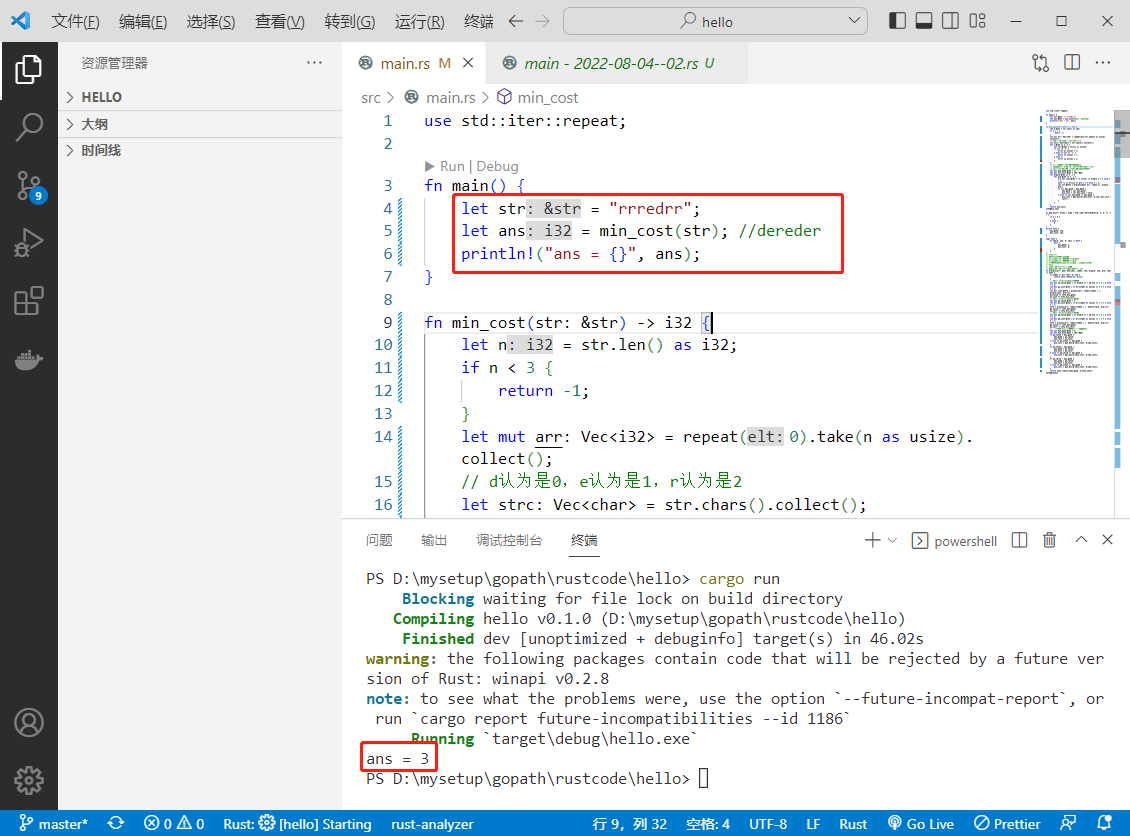Change end of line sequence LF

(x=813, y=824)
